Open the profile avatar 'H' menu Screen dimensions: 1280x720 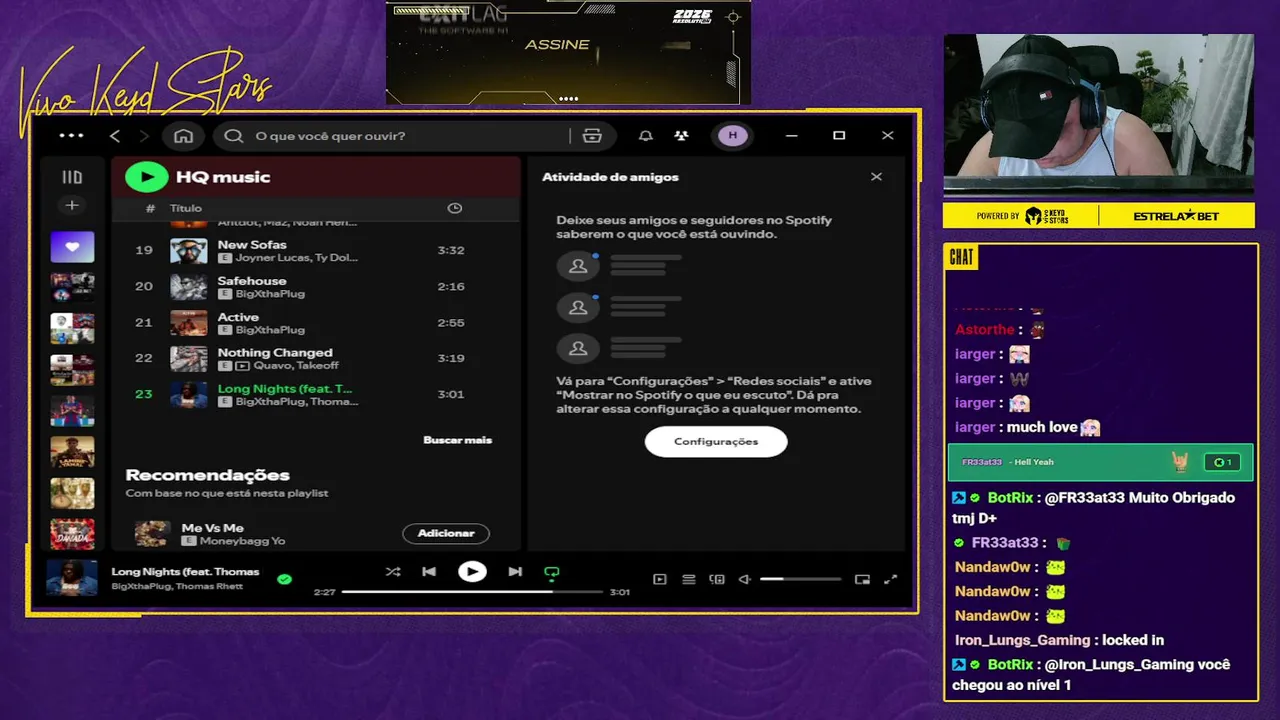coord(733,136)
